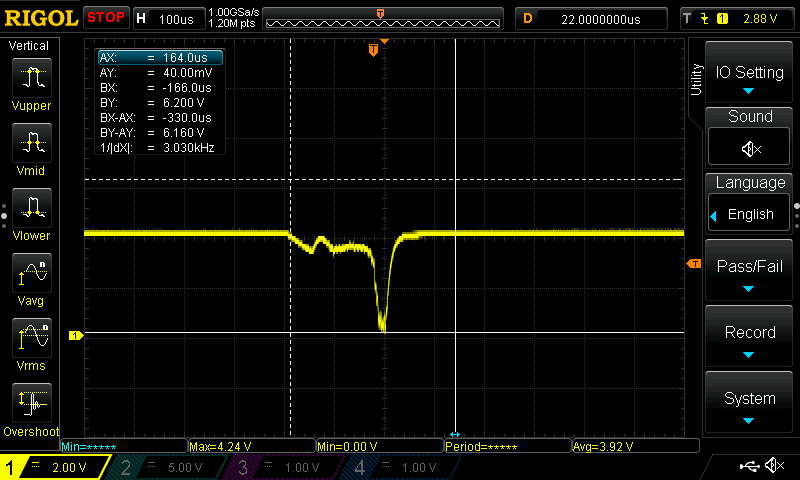Open the System submenu

coord(749,402)
